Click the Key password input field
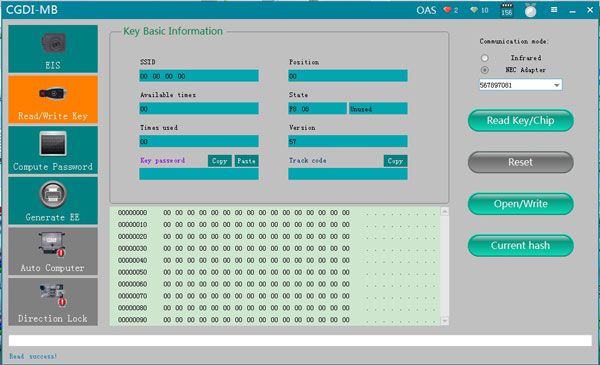The image size is (600, 365). coord(199,174)
